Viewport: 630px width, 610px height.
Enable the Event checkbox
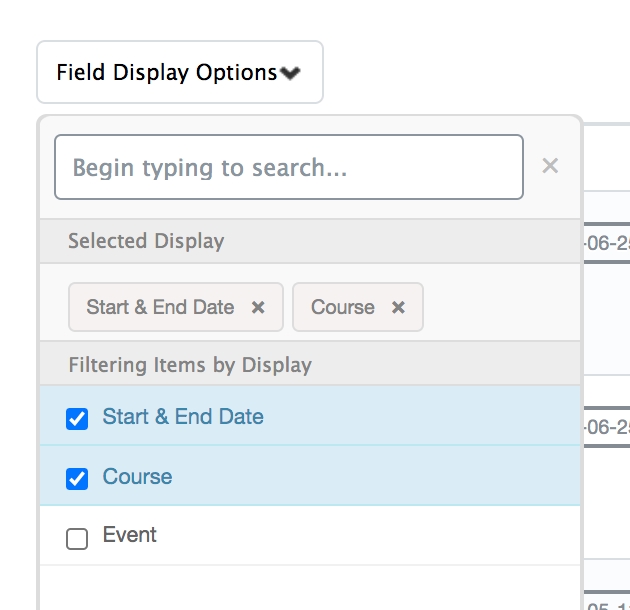(x=77, y=539)
